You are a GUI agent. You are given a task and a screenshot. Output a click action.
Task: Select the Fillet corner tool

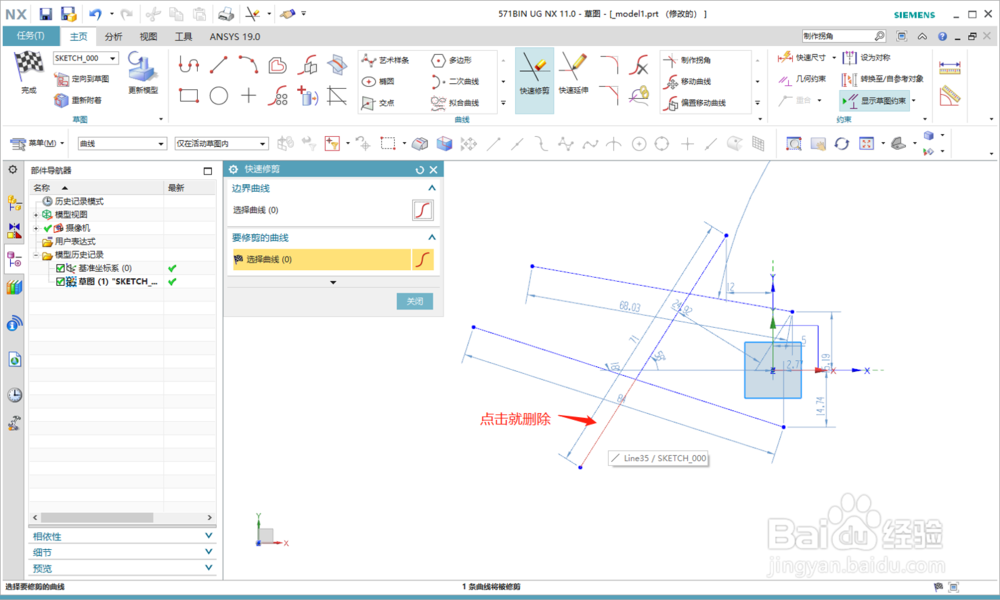pos(610,64)
